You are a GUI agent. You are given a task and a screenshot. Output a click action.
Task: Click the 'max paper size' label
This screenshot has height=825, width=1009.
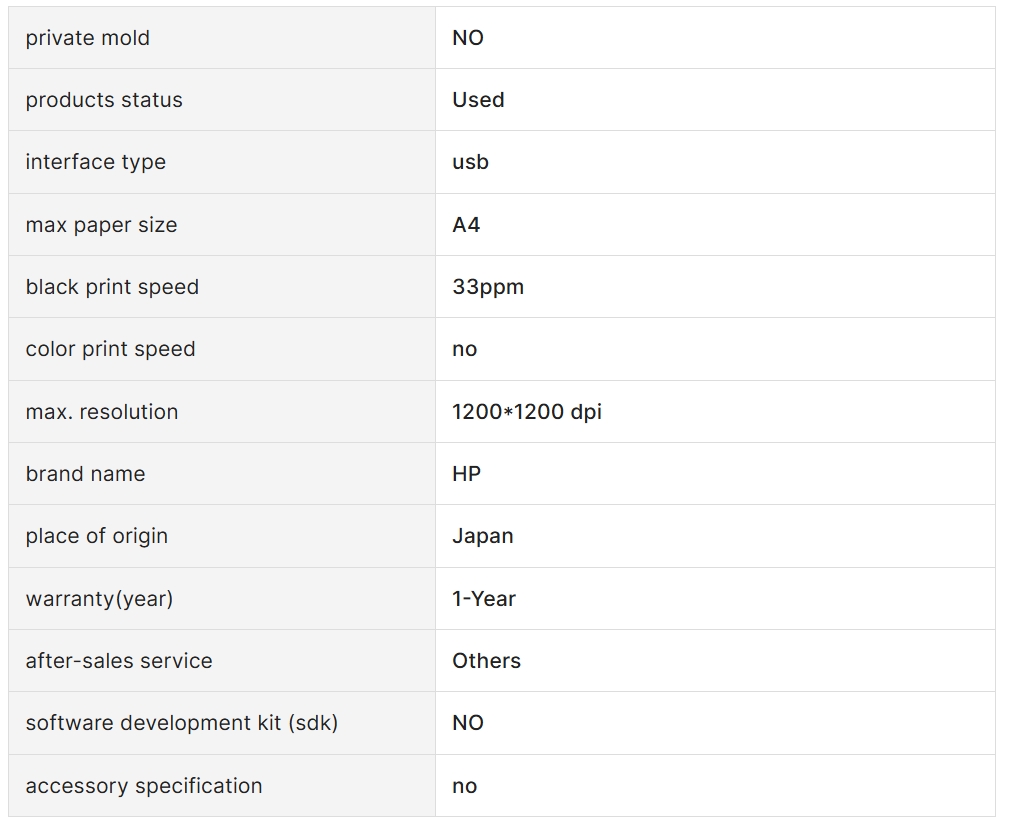tap(101, 225)
